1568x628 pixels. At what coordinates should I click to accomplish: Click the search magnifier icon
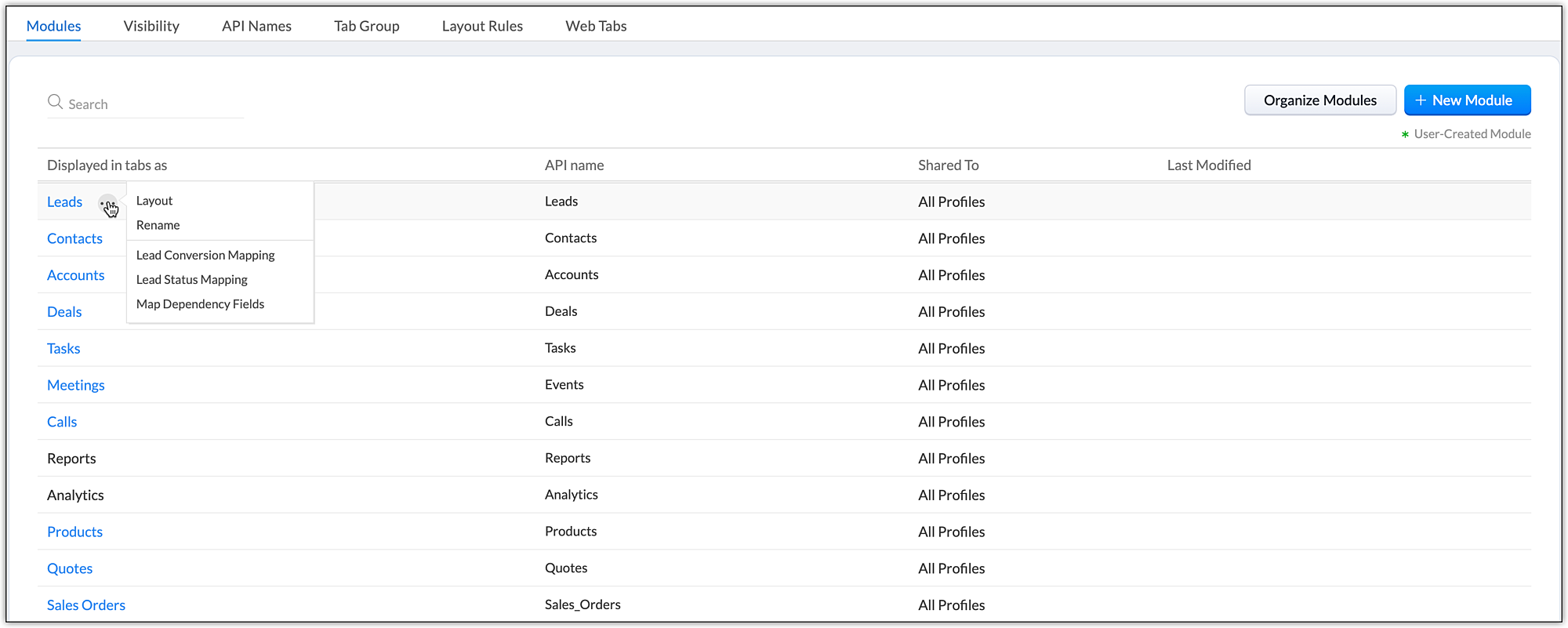(x=55, y=102)
